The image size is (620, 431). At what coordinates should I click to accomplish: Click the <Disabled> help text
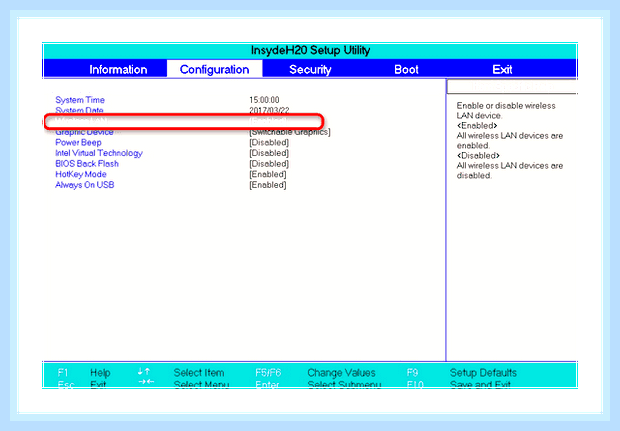pos(478,155)
